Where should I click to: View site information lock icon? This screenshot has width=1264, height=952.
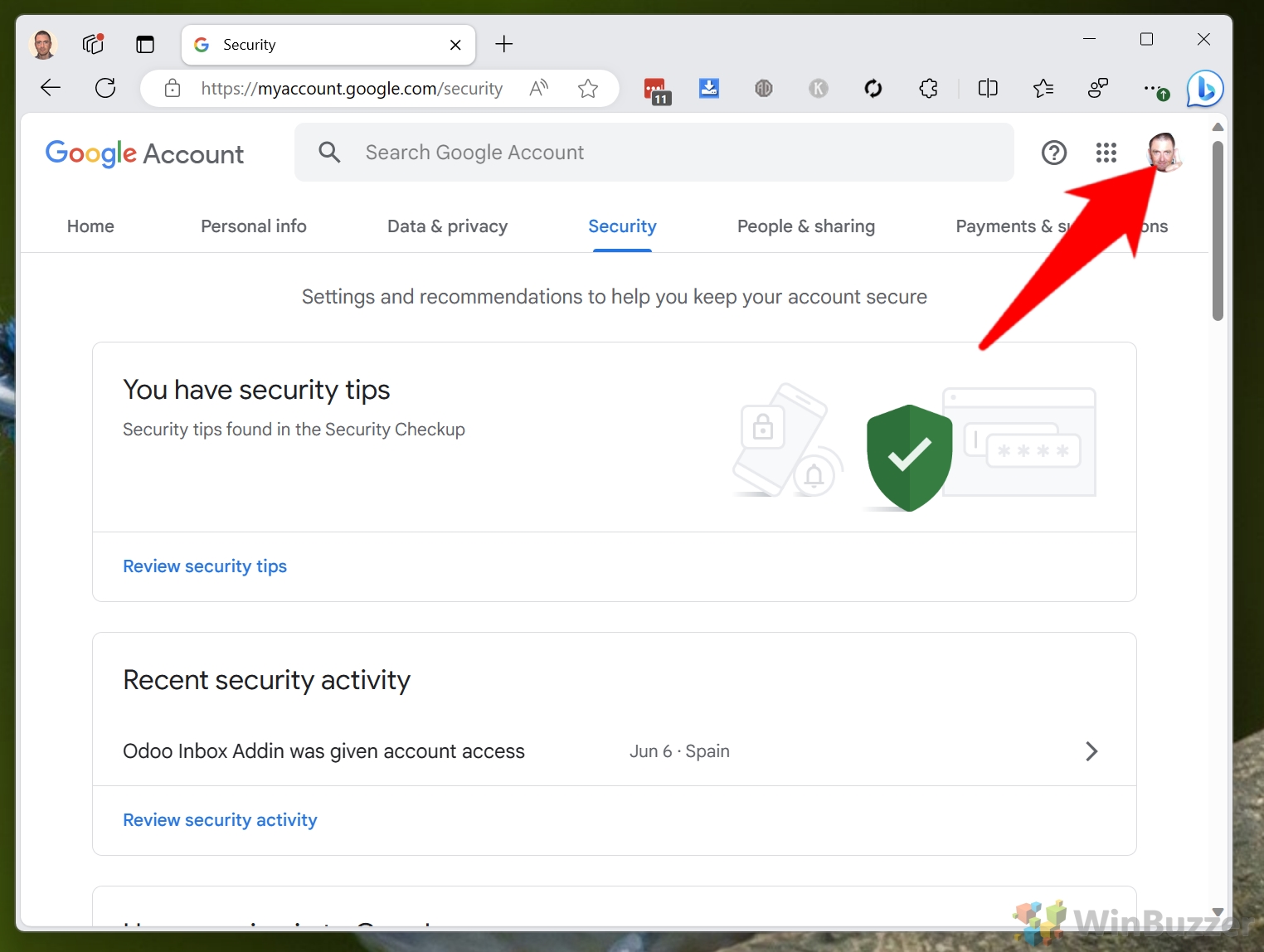pyautogui.click(x=173, y=89)
